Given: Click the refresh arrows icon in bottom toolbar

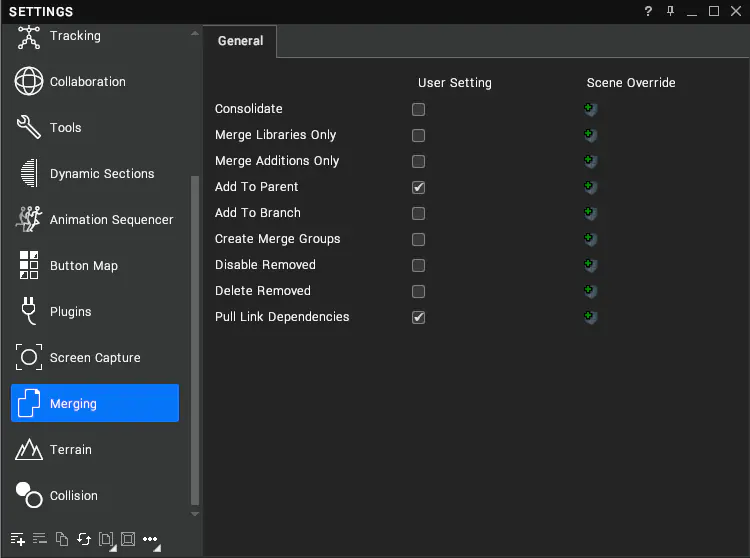Looking at the screenshot, I should pyautogui.click(x=84, y=539).
